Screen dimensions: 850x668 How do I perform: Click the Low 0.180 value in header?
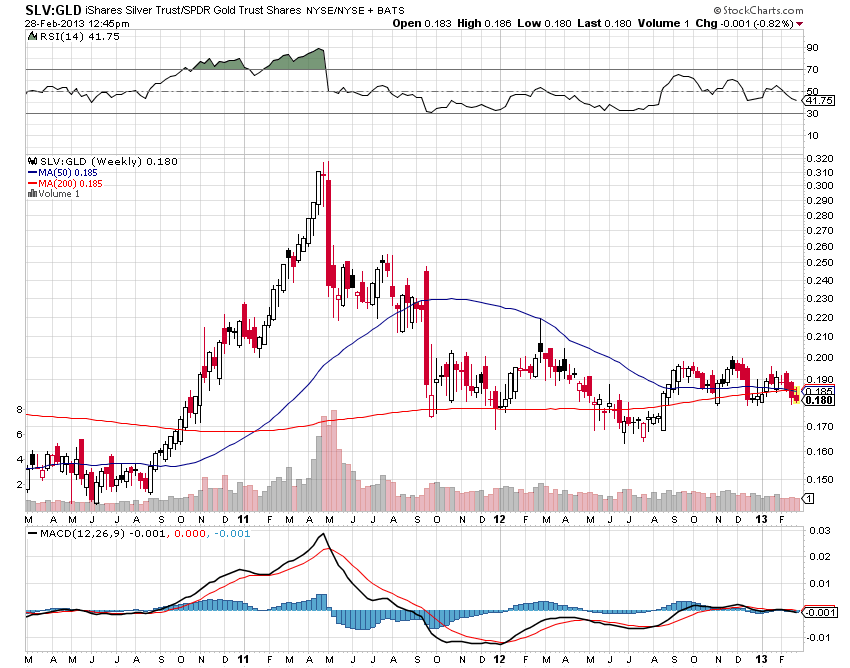click(544, 23)
